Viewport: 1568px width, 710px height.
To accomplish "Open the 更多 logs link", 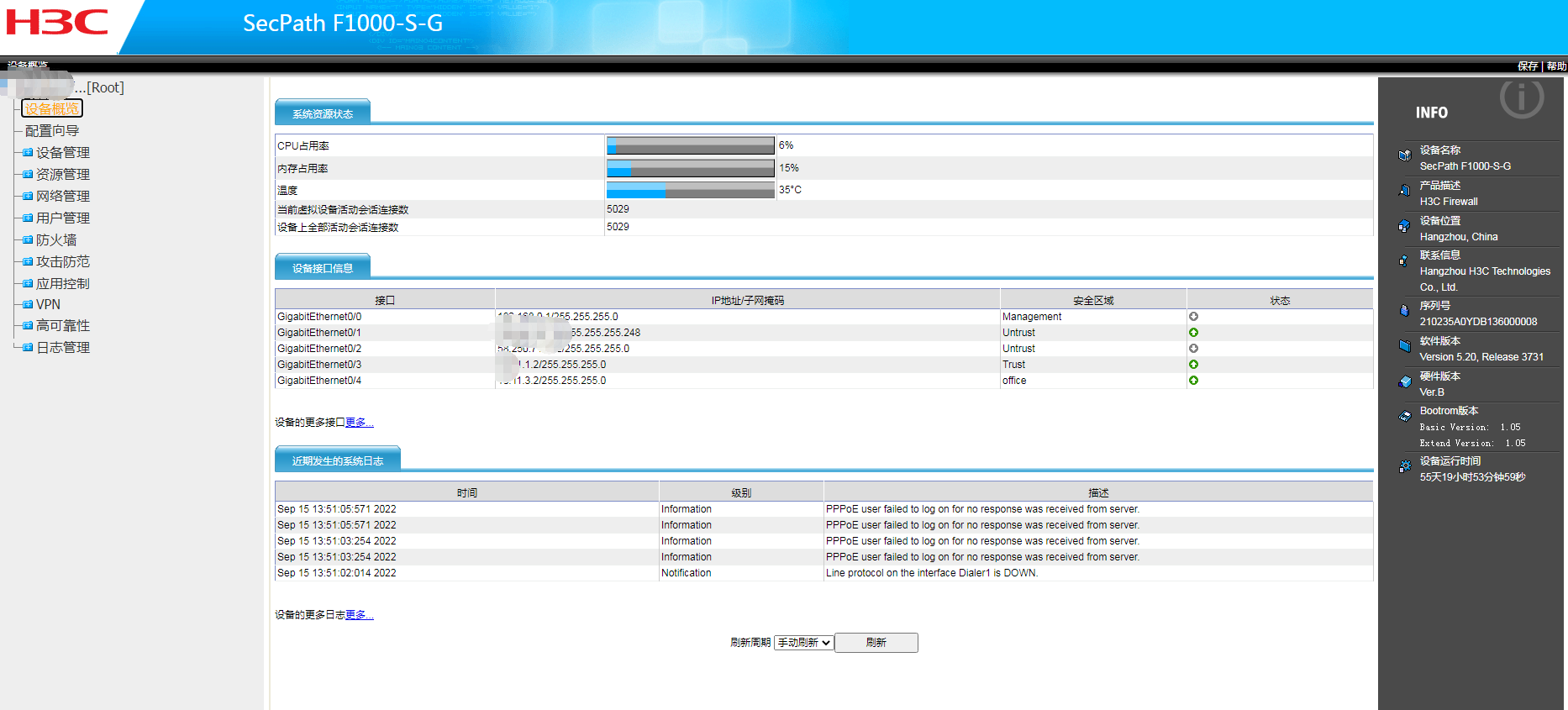I will coord(360,615).
